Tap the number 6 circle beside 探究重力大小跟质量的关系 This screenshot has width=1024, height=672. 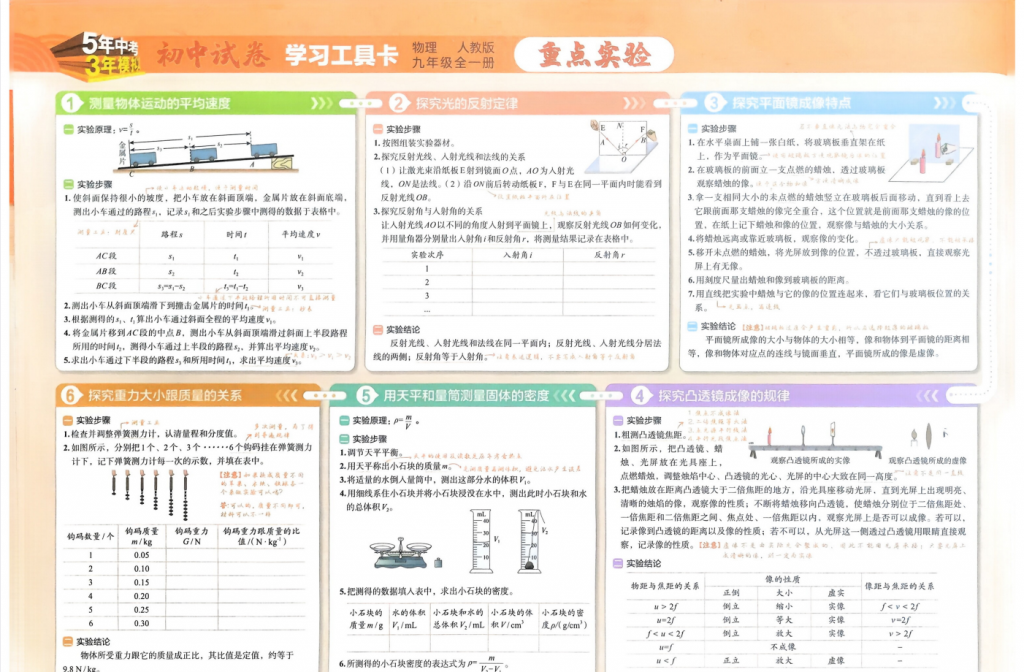coord(70,395)
